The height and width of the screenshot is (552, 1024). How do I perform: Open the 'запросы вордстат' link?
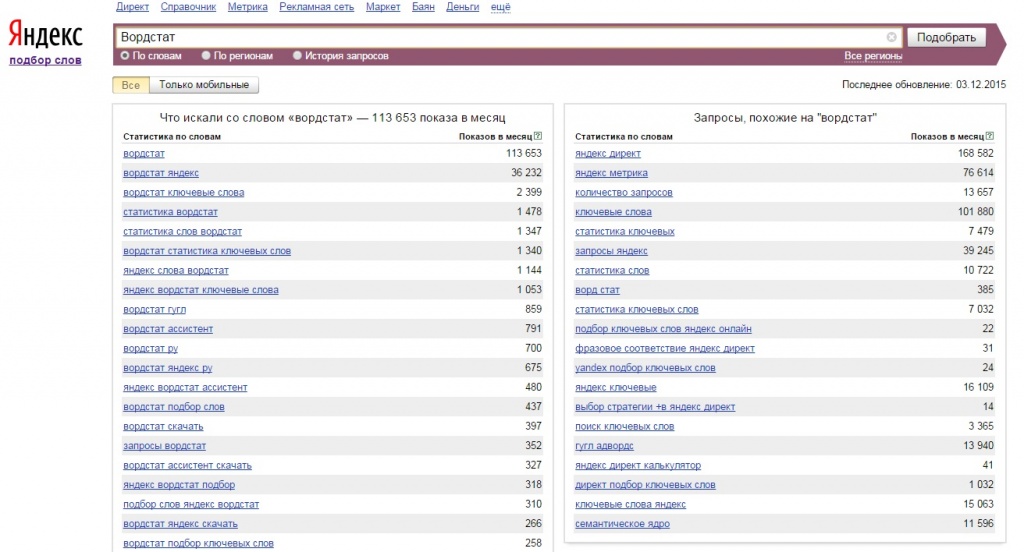pos(165,446)
